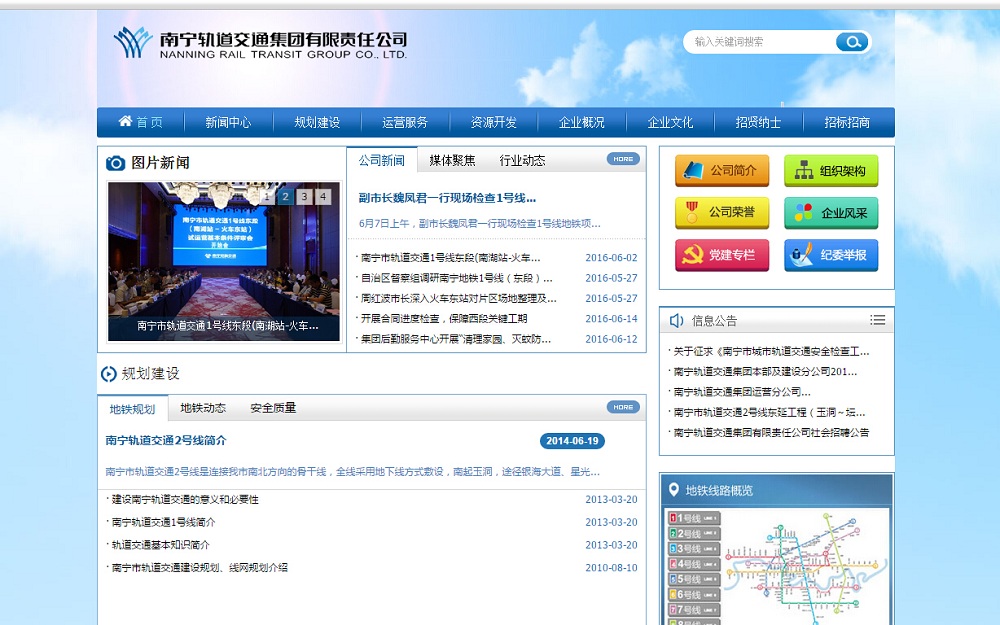Viewport: 1000px width, 625px height.
Task: Switch to 行业动态 tab
Action: point(522,161)
